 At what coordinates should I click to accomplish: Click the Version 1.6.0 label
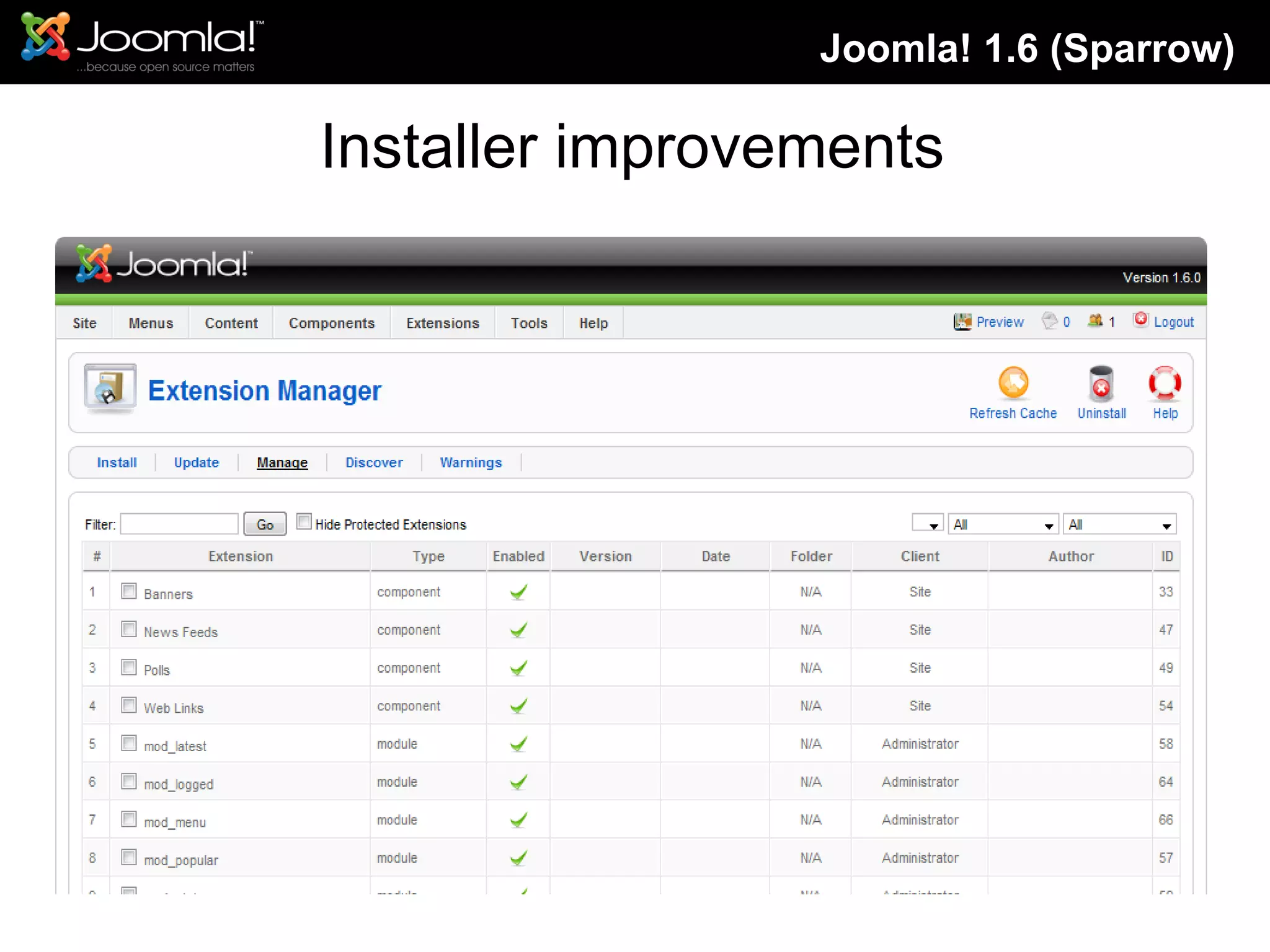(1161, 278)
